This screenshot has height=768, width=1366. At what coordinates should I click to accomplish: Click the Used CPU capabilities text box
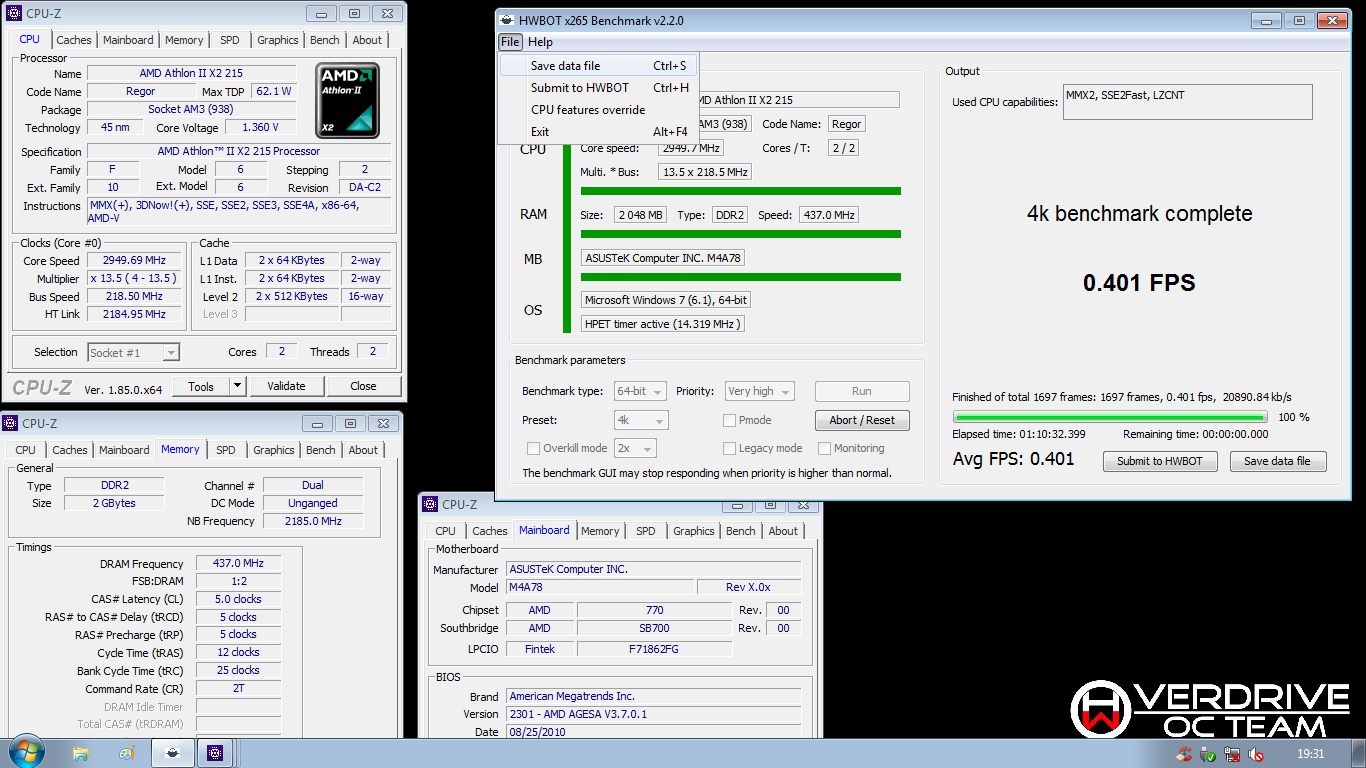pyautogui.click(x=1187, y=102)
